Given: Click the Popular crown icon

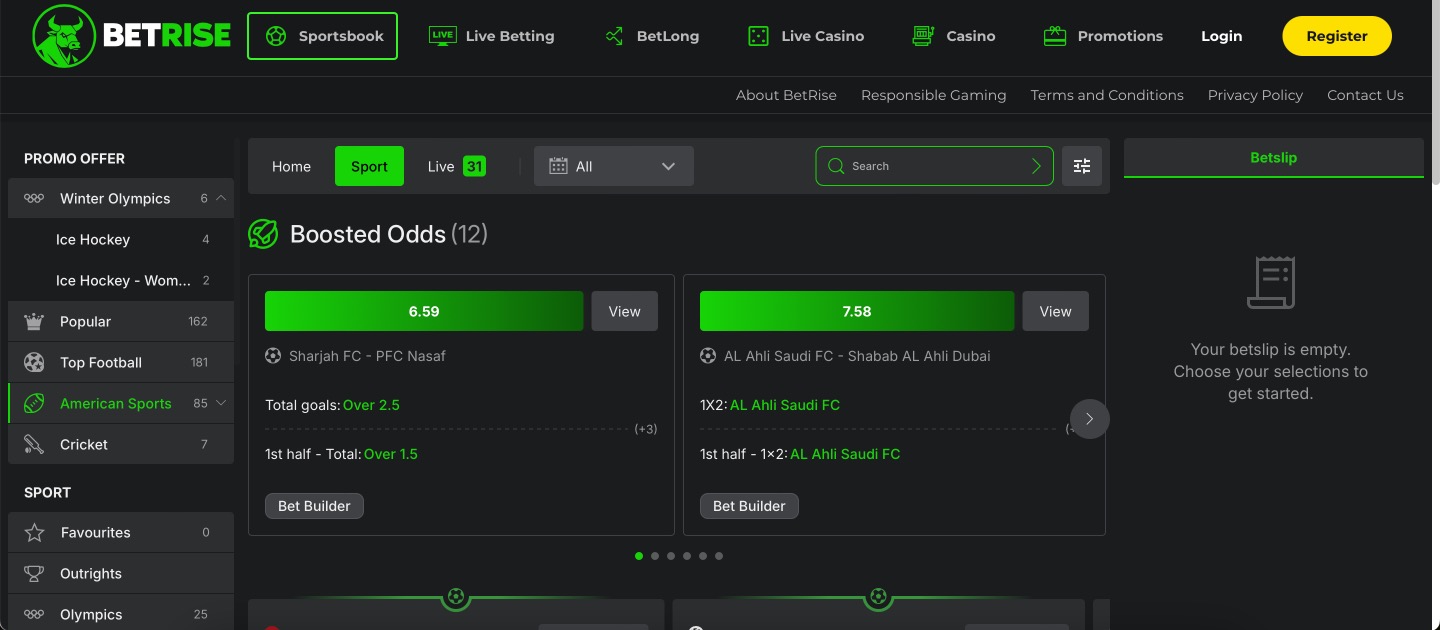Looking at the screenshot, I should click(x=34, y=322).
